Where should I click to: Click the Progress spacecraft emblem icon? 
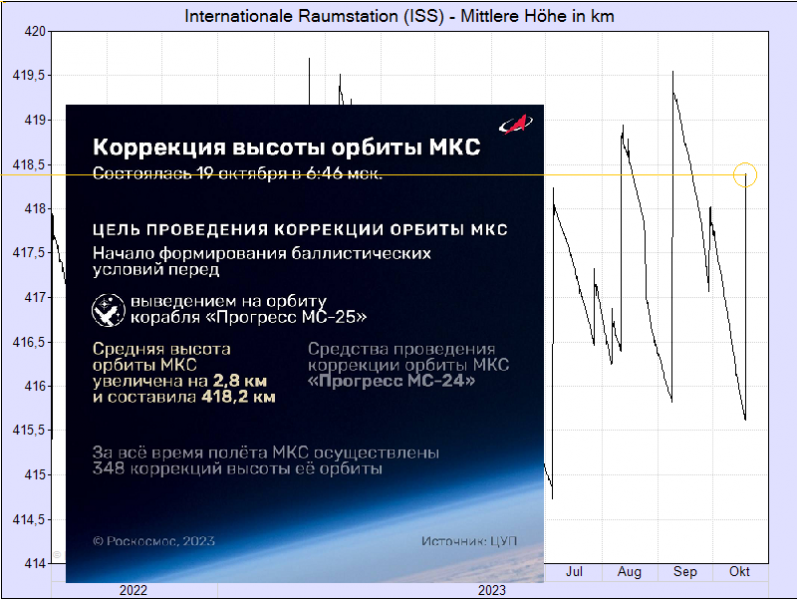click(106, 310)
